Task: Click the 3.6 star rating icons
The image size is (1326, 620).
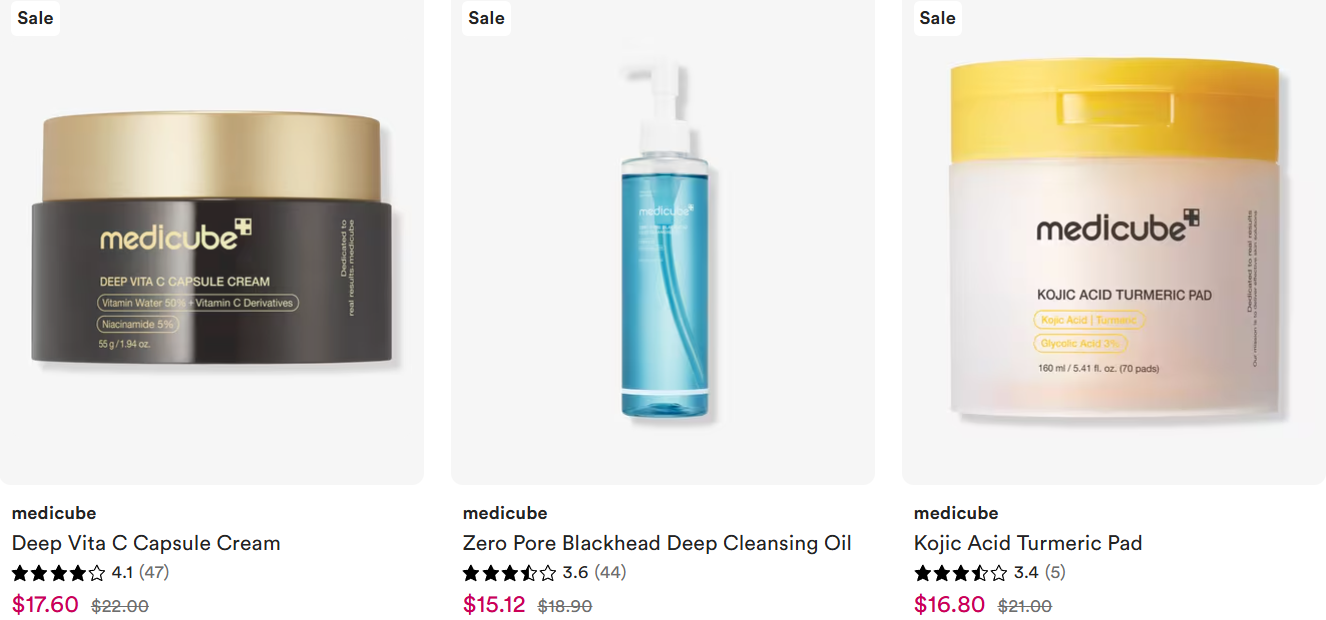Action: point(509,573)
